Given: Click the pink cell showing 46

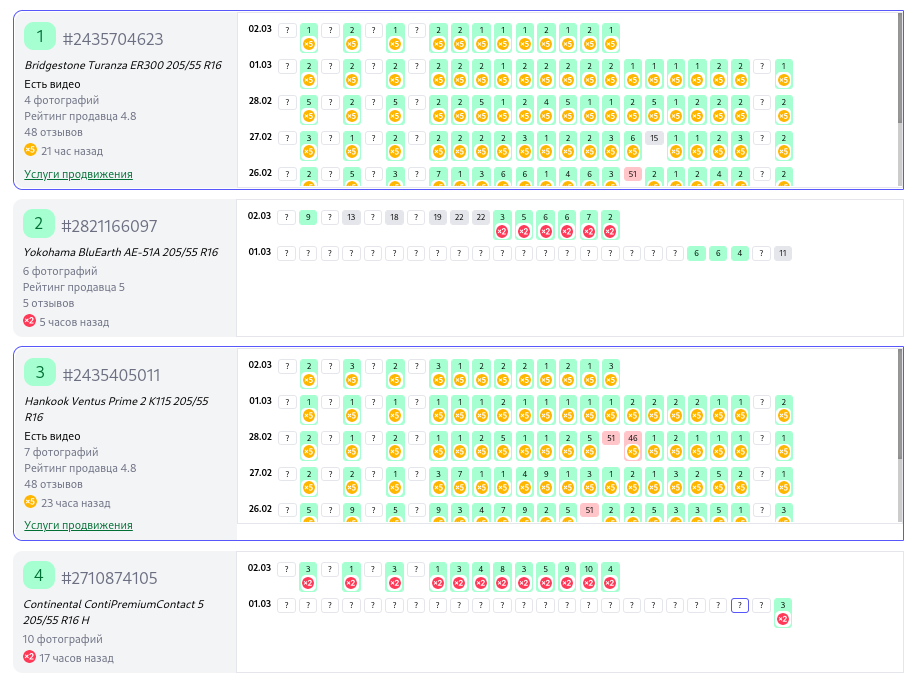Looking at the screenshot, I should point(632,438).
